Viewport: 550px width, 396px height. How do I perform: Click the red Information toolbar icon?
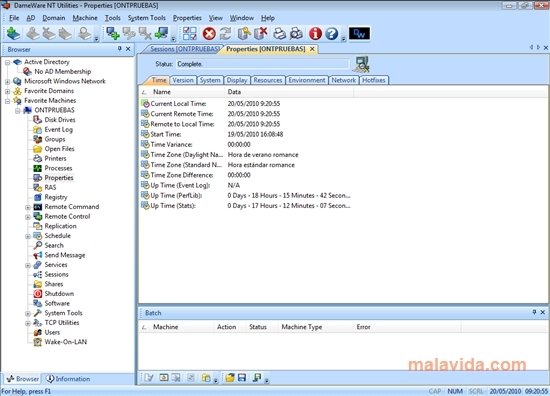point(315,34)
